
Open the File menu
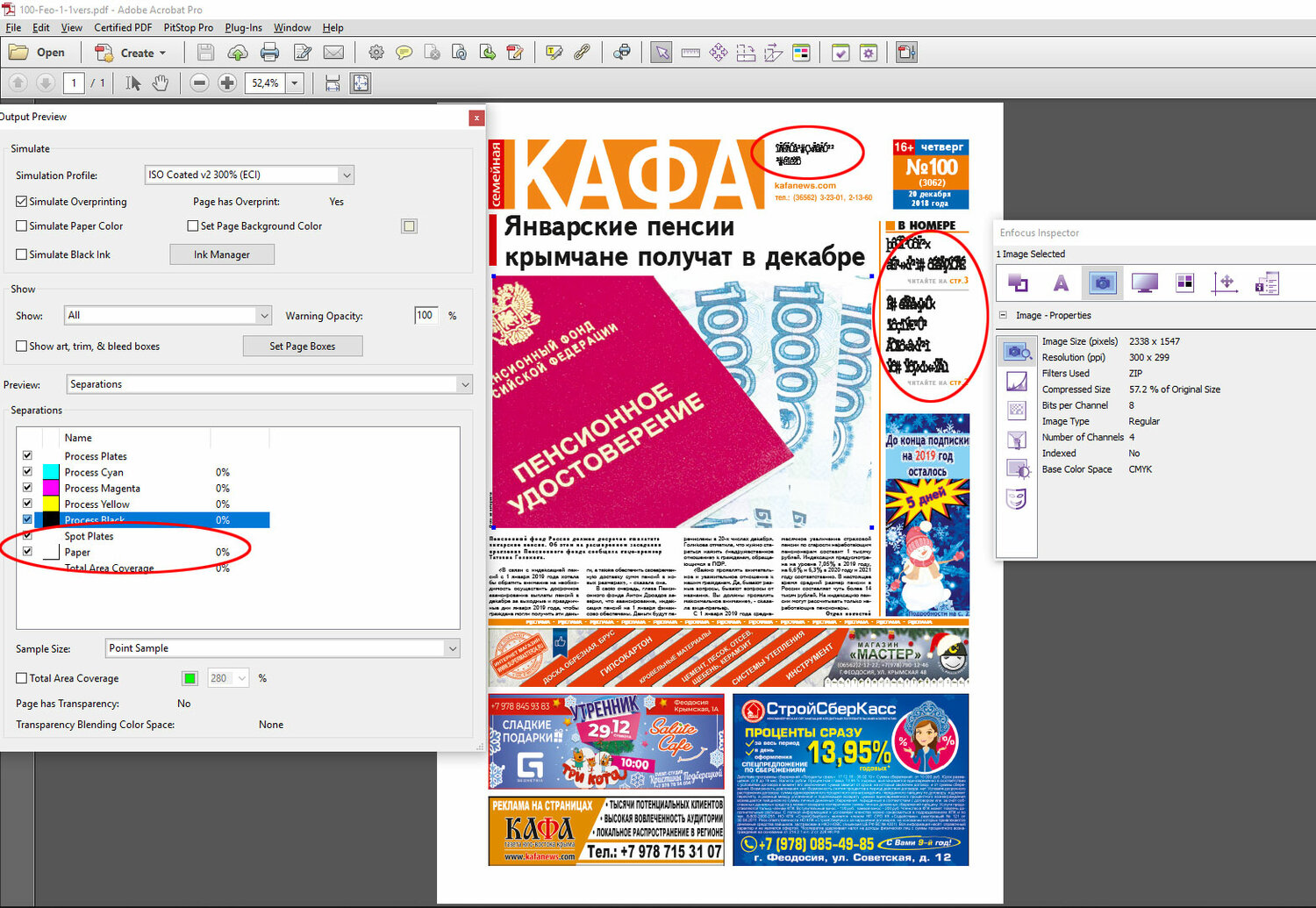point(13,27)
